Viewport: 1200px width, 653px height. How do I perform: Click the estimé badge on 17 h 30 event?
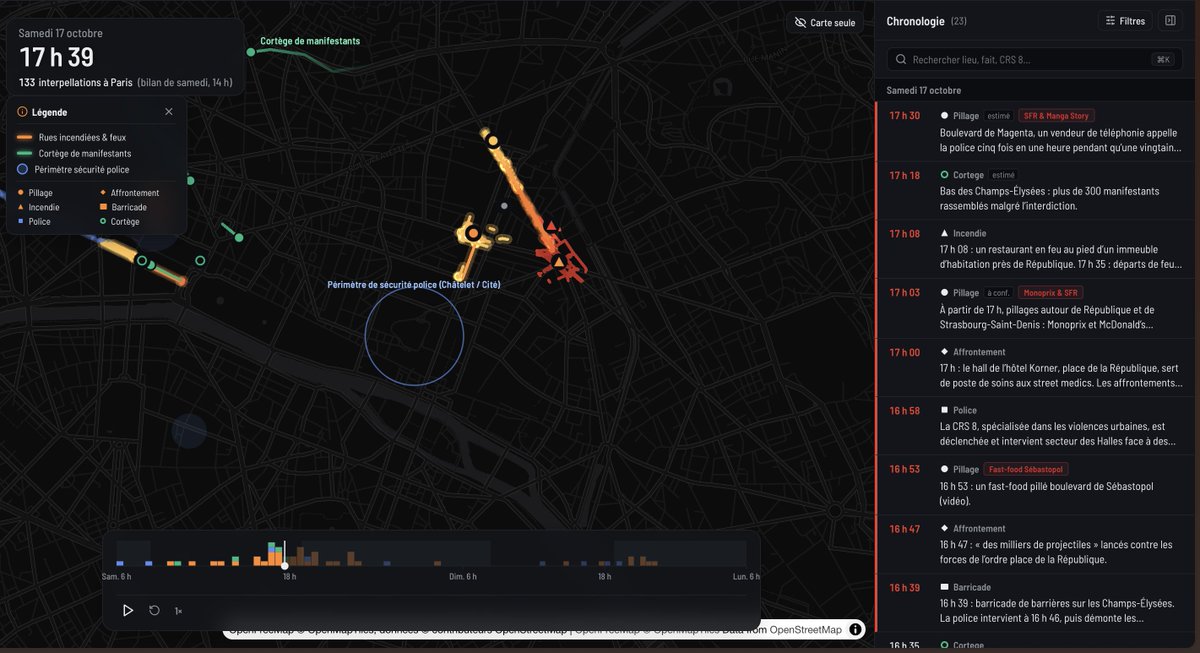pos(998,116)
